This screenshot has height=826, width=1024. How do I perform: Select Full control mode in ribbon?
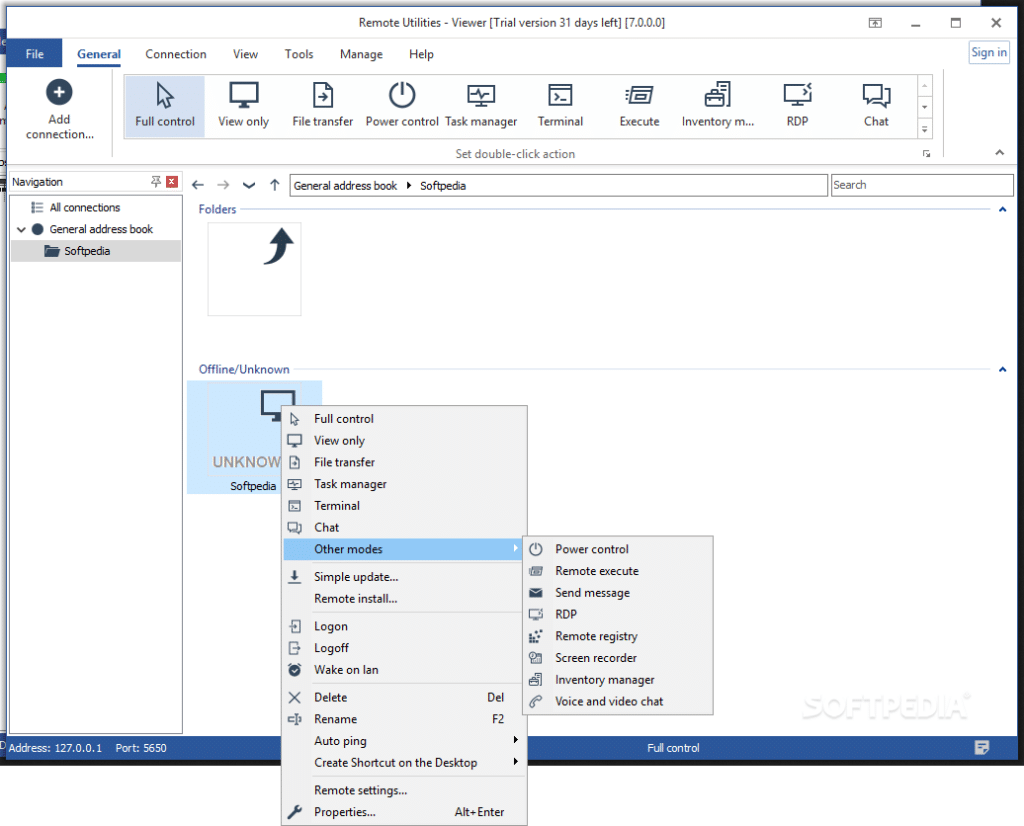pos(165,106)
